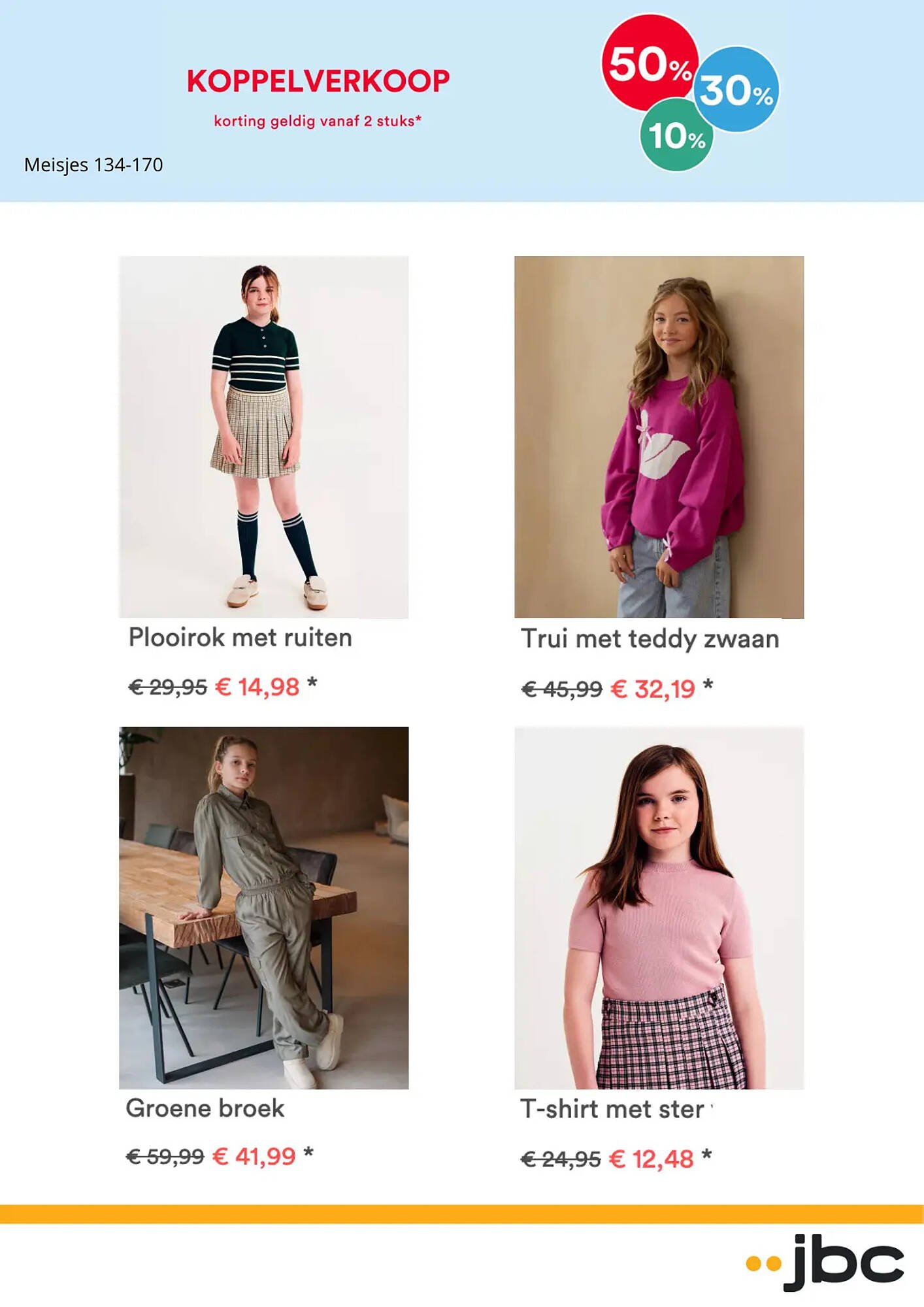This screenshot has width=924, height=1307.
Task: Click the jbc logo
Action: [825, 1262]
